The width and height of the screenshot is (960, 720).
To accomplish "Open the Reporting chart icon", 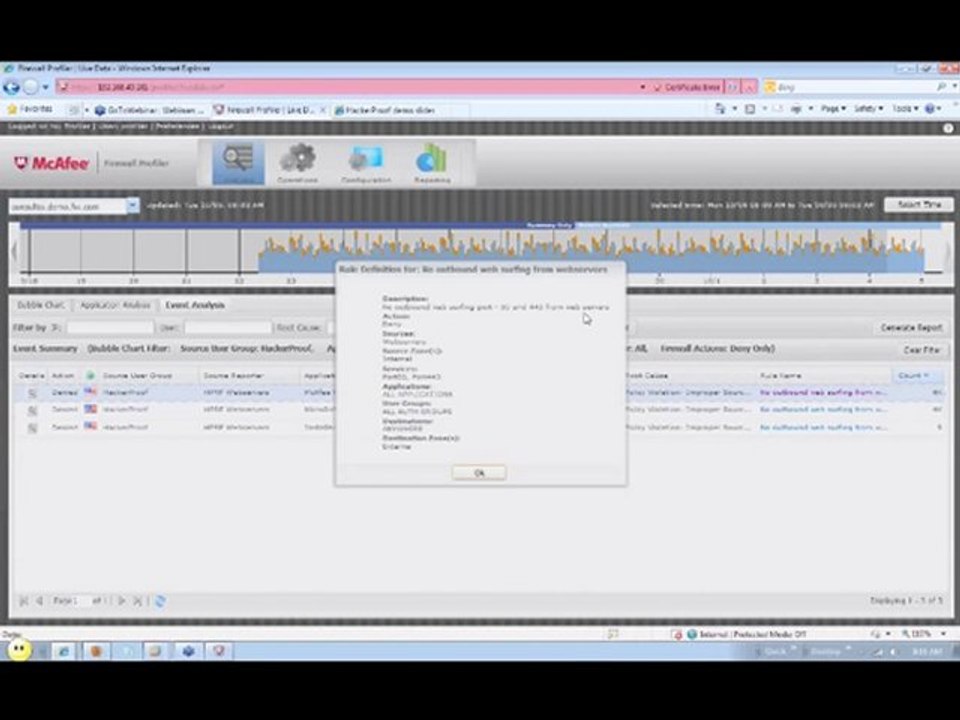I will click(432, 162).
